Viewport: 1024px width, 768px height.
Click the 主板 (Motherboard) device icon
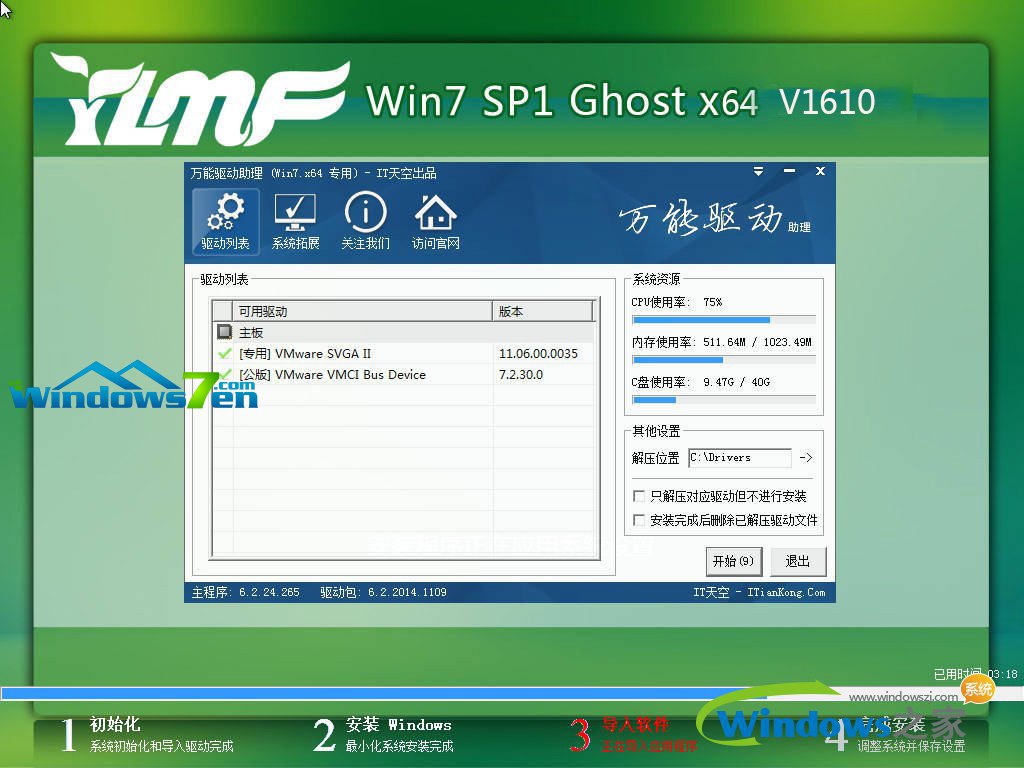[x=224, y=331]
